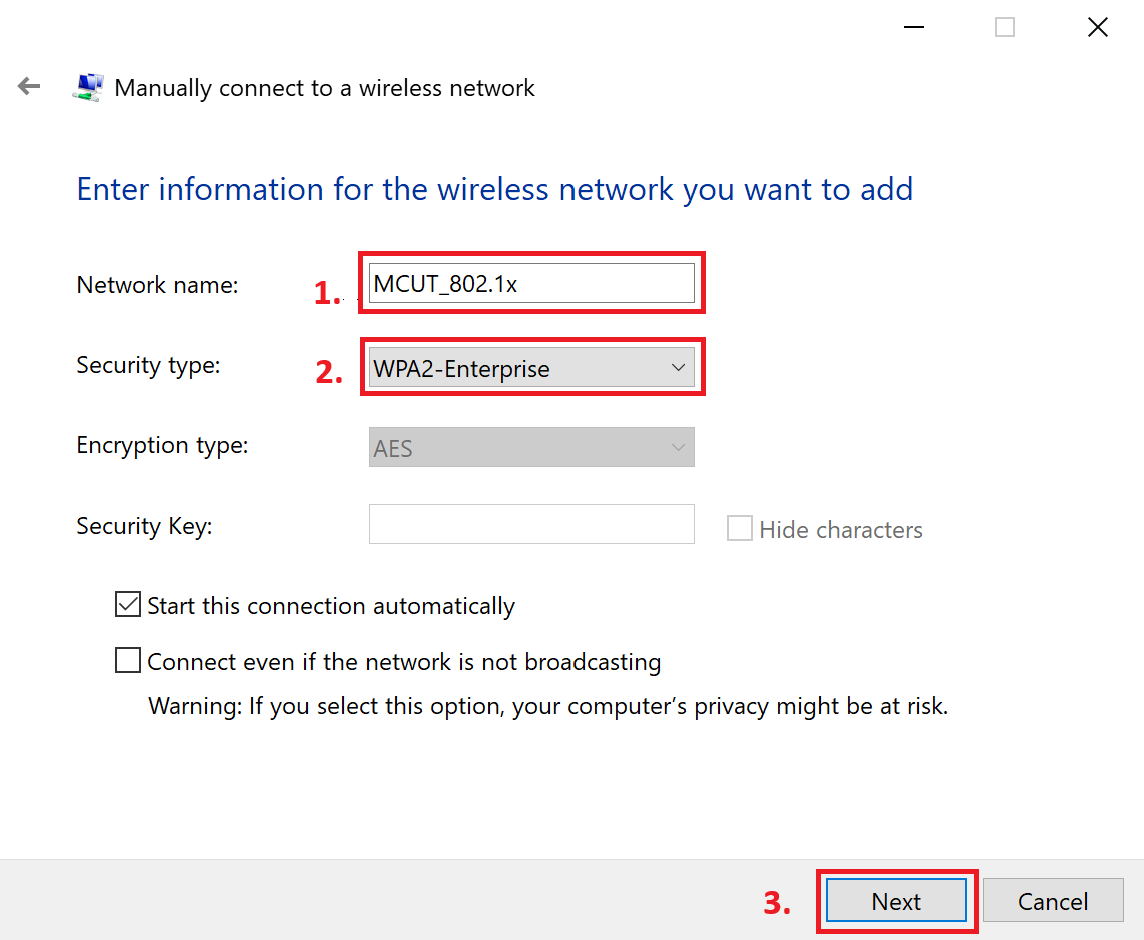
Task: Click the back arrow in the title bar
Action: point(29,87)
